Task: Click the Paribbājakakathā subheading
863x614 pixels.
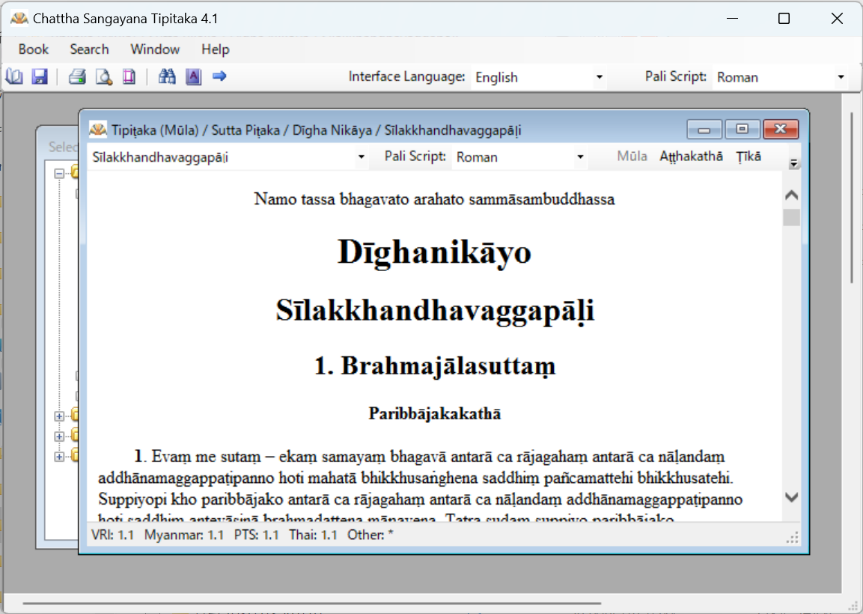Action: (x=435, y=413)
